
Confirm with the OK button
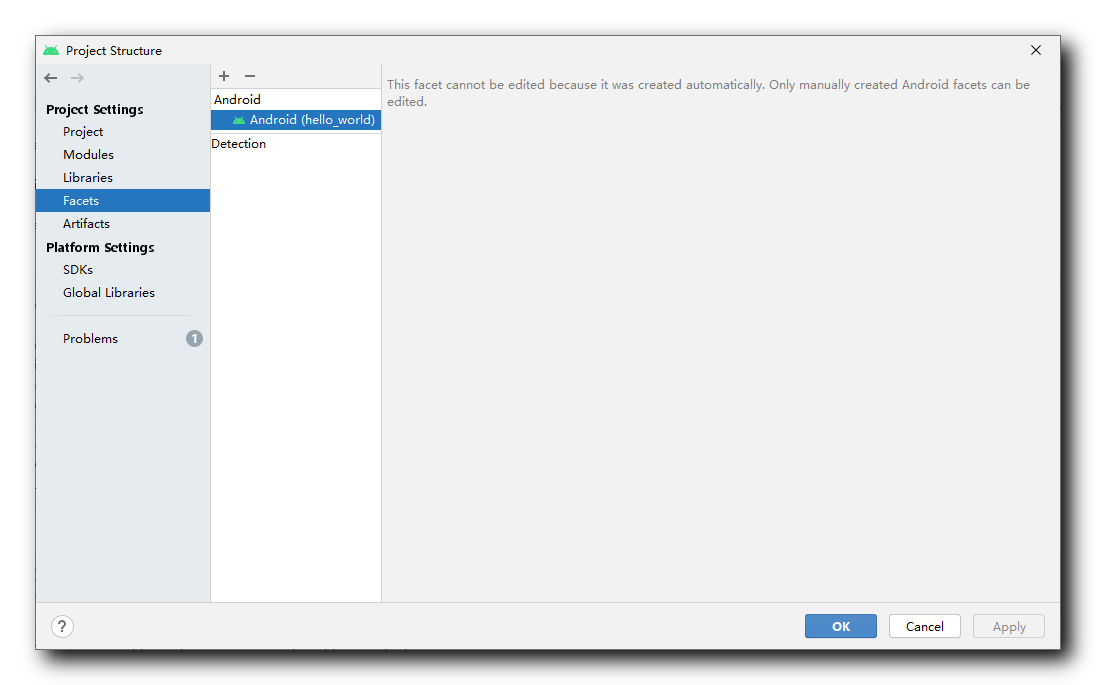click(840, 626)
